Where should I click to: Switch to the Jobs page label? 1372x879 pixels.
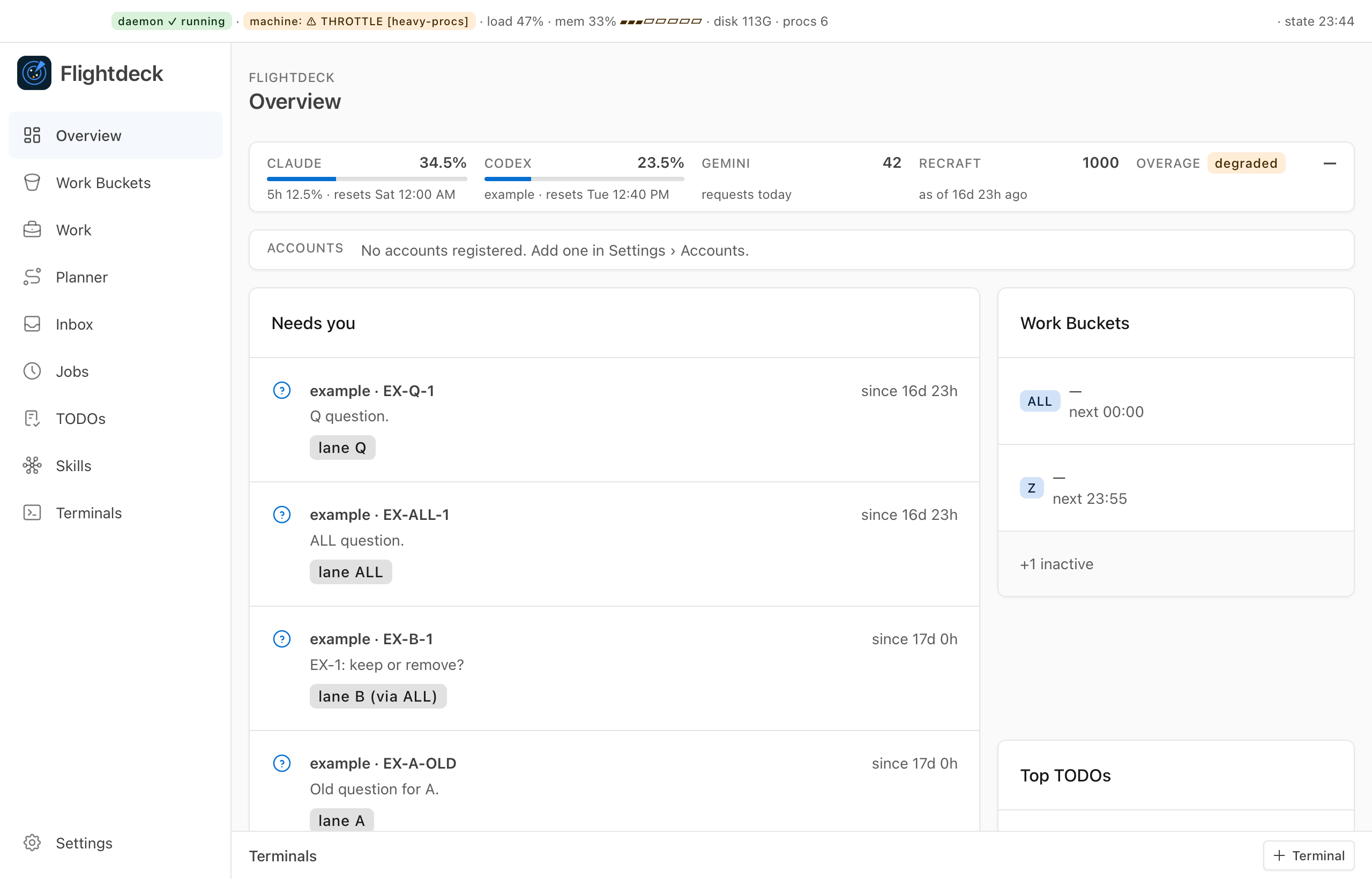coord(72,371)
